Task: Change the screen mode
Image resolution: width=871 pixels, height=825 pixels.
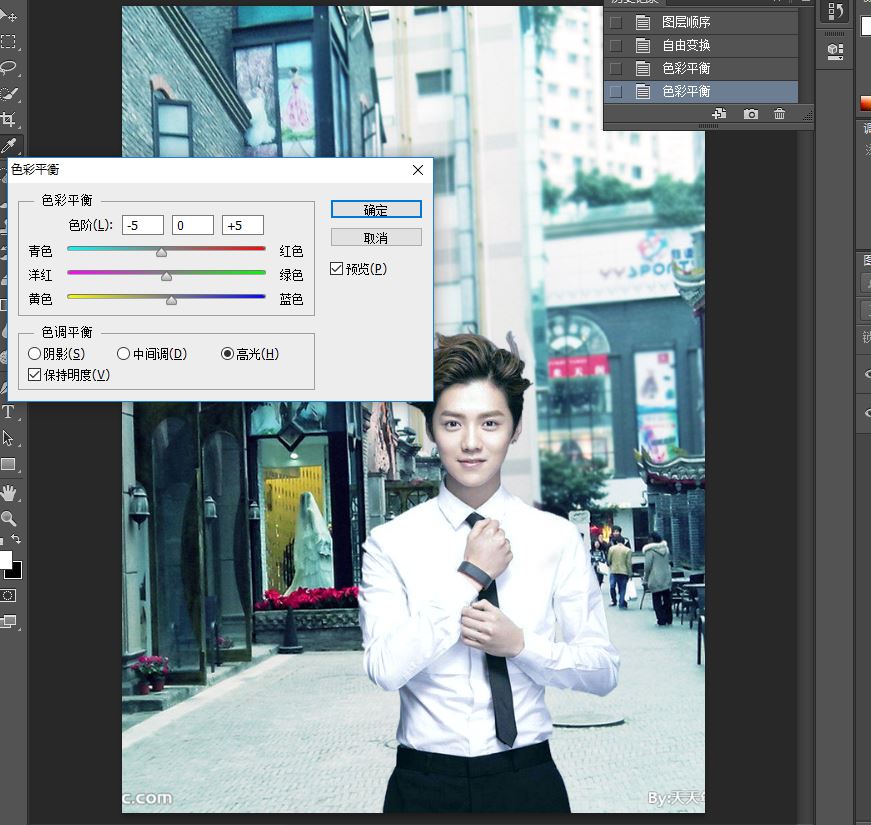Action: click(8, 622)
